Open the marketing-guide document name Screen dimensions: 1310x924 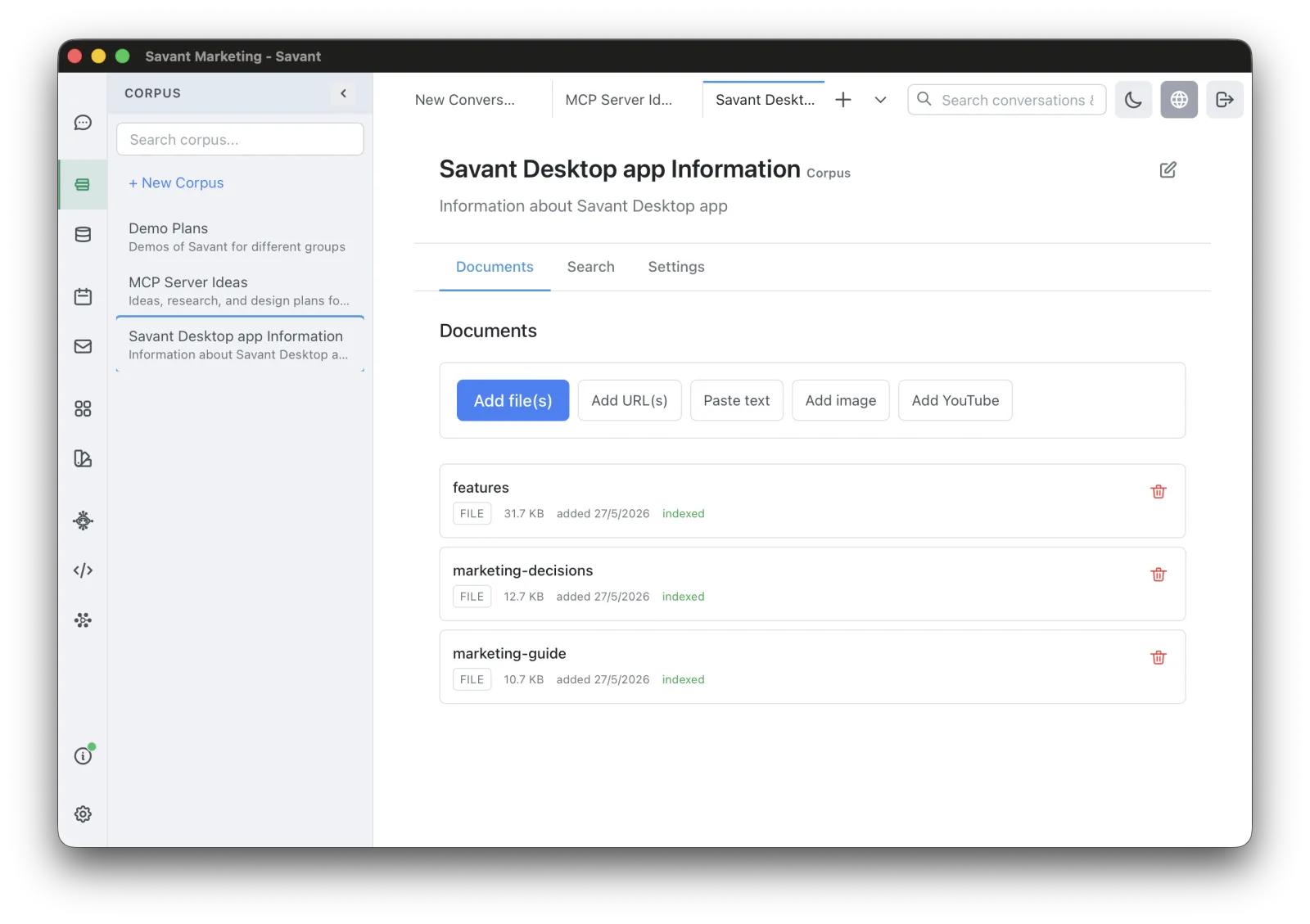509,654
